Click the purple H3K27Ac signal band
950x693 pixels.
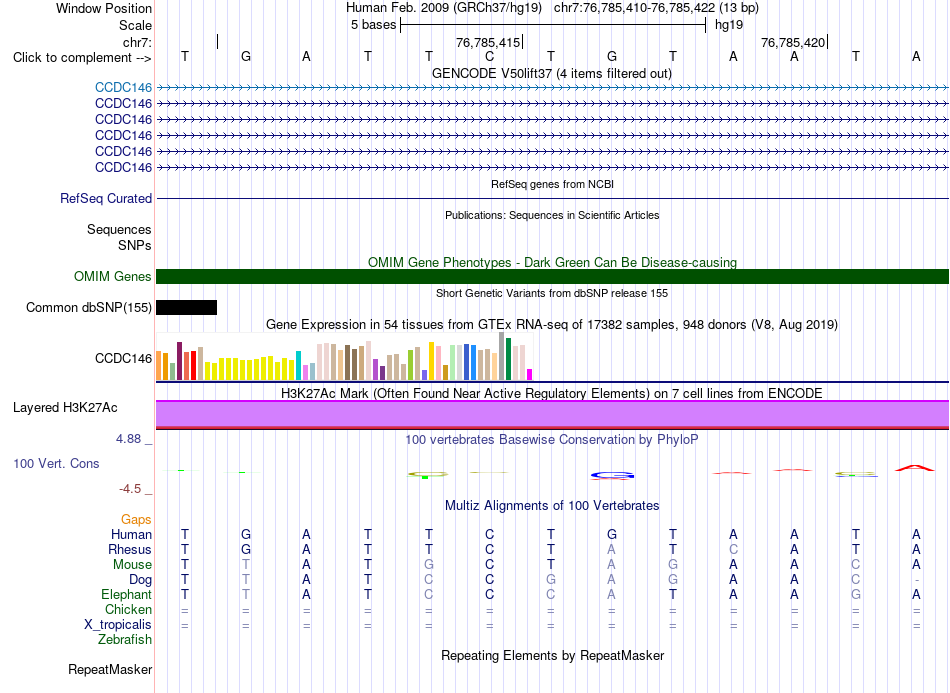(552, 414)
